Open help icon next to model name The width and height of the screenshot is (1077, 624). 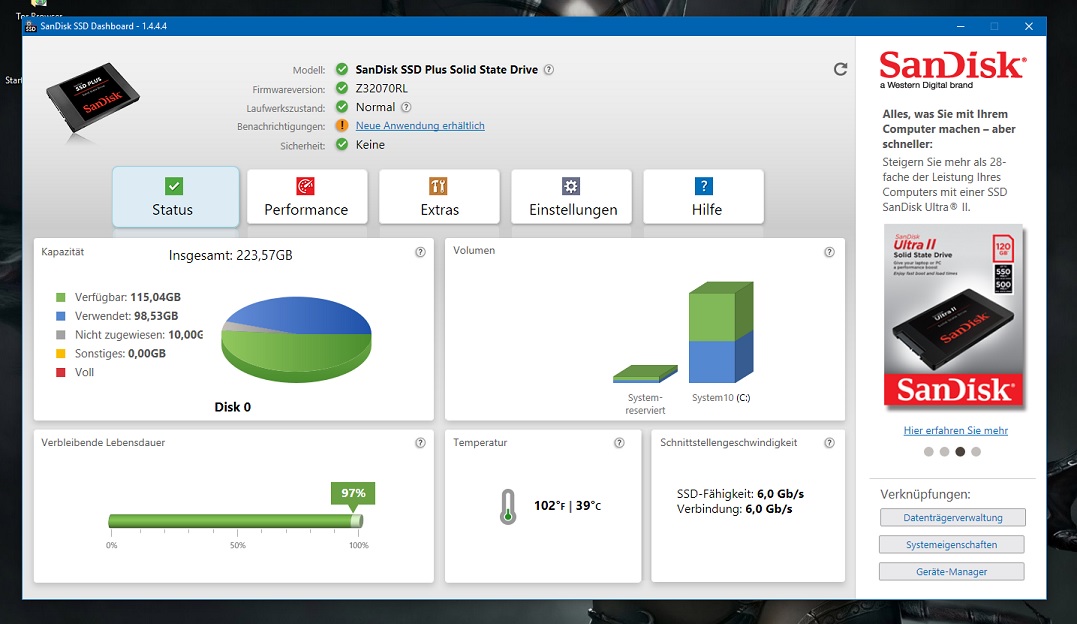tap(549, 69)
